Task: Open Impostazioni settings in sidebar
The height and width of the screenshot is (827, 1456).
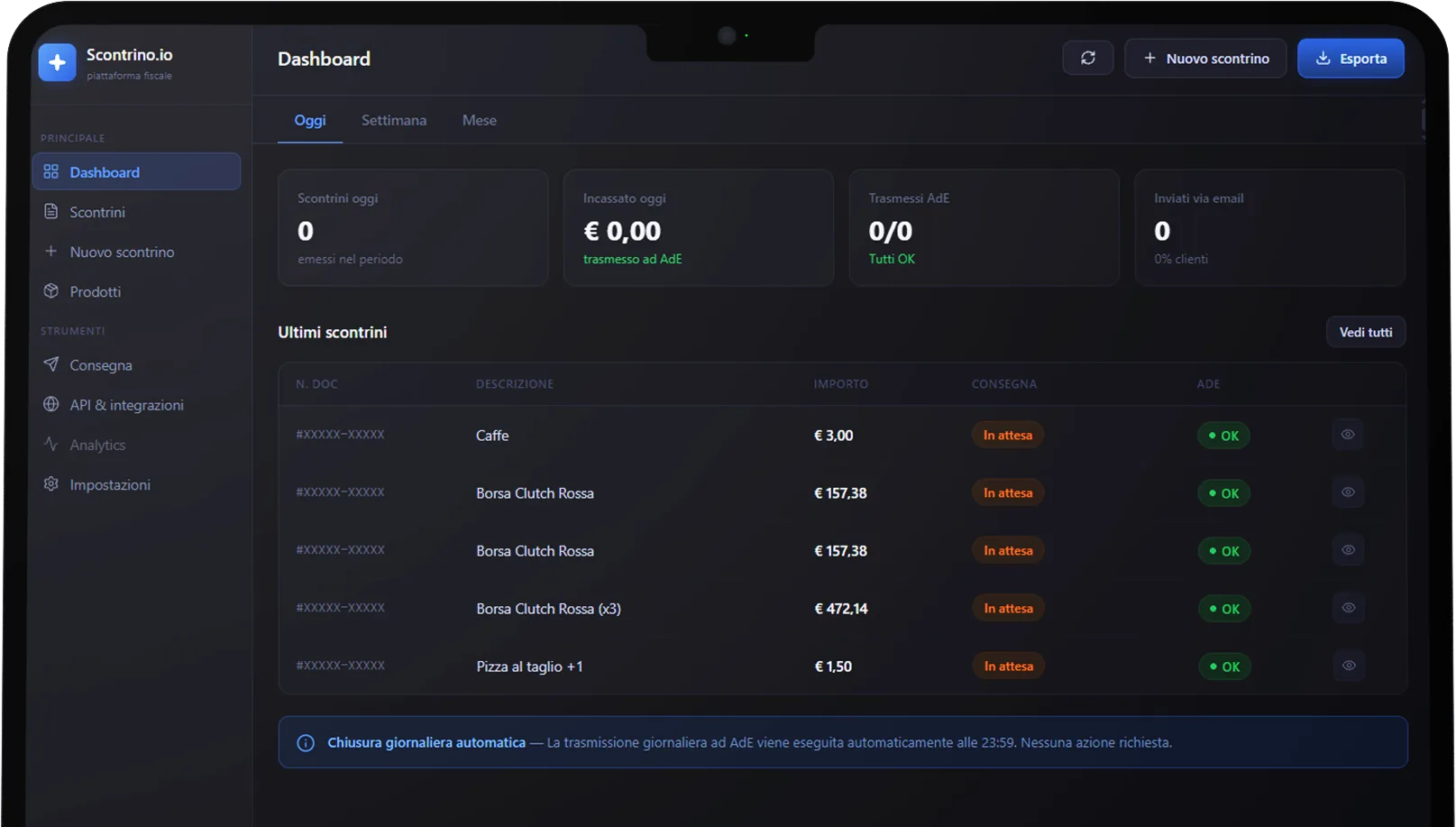Action: [x=137, y=484]
